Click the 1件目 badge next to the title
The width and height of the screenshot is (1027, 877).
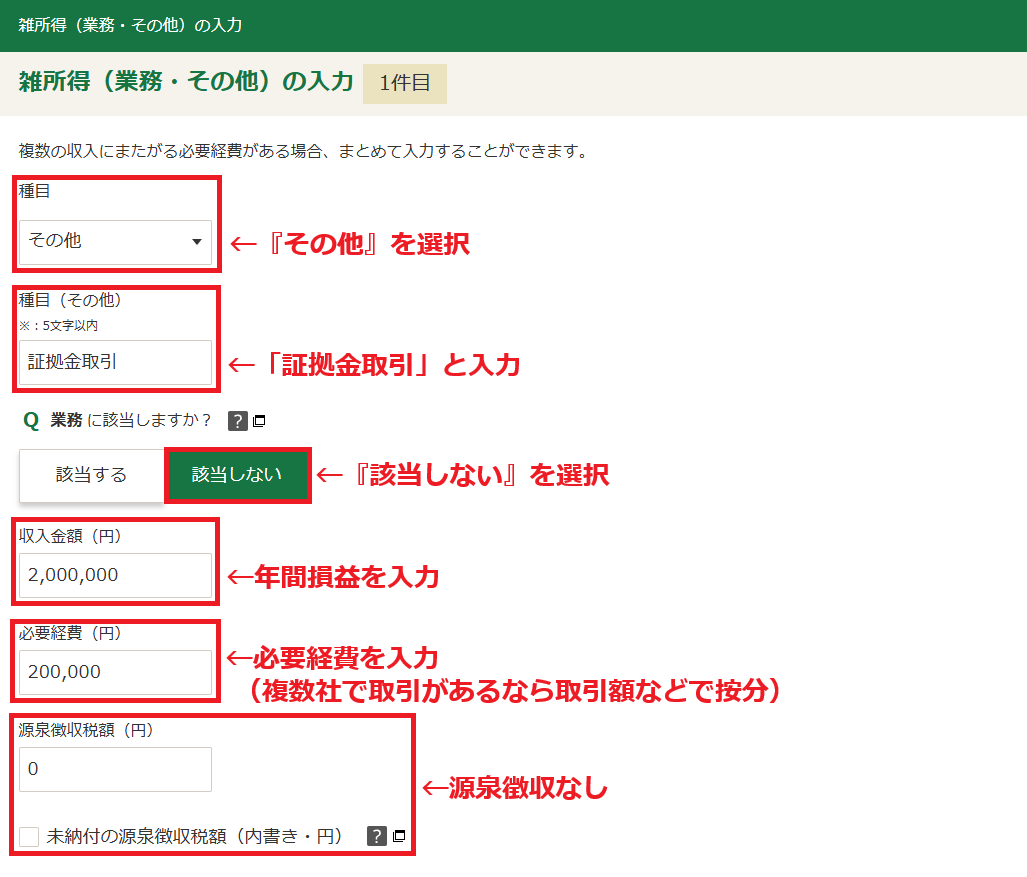[404, 83]
